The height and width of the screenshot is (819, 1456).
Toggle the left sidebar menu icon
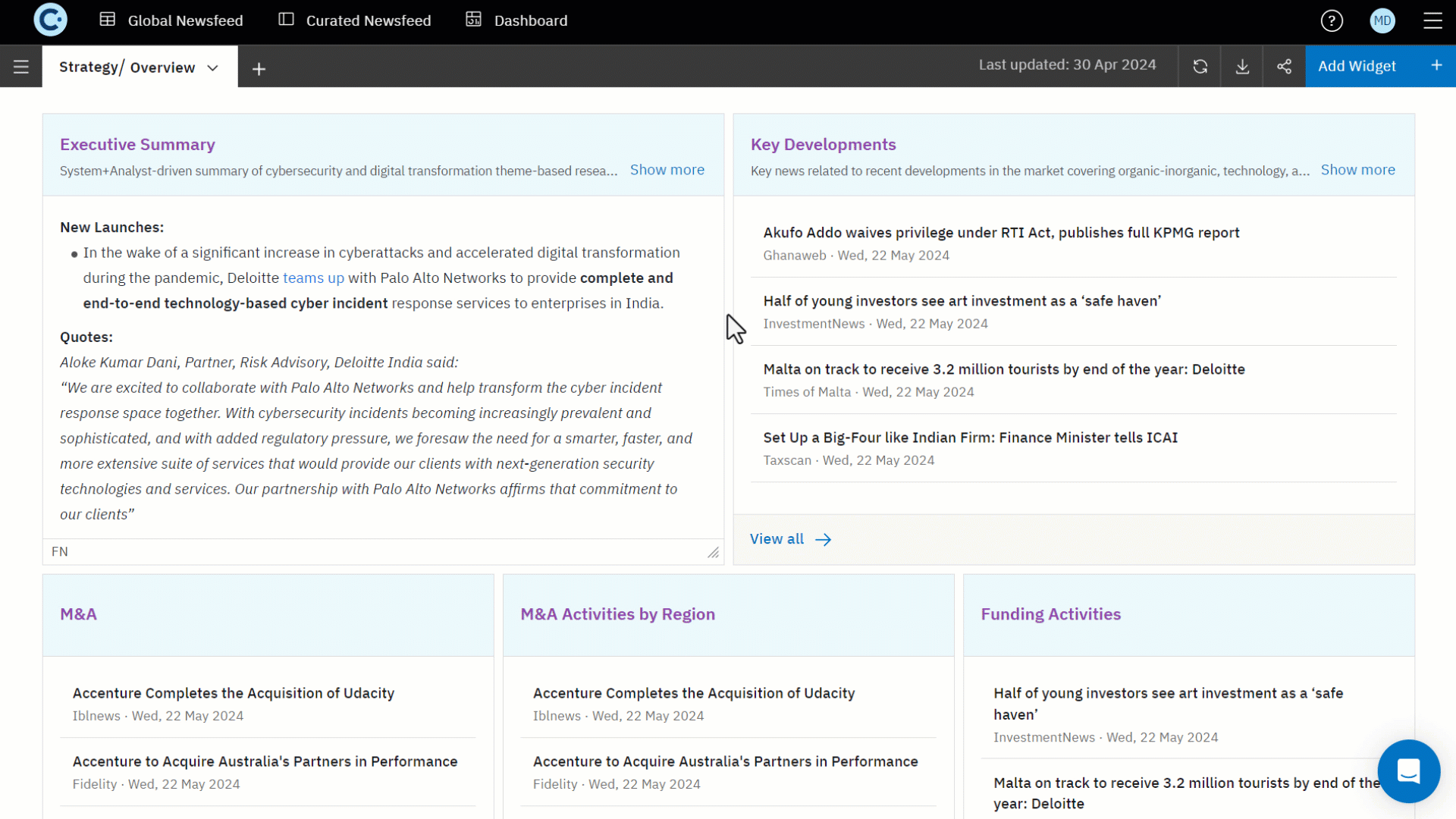point(20,67)
